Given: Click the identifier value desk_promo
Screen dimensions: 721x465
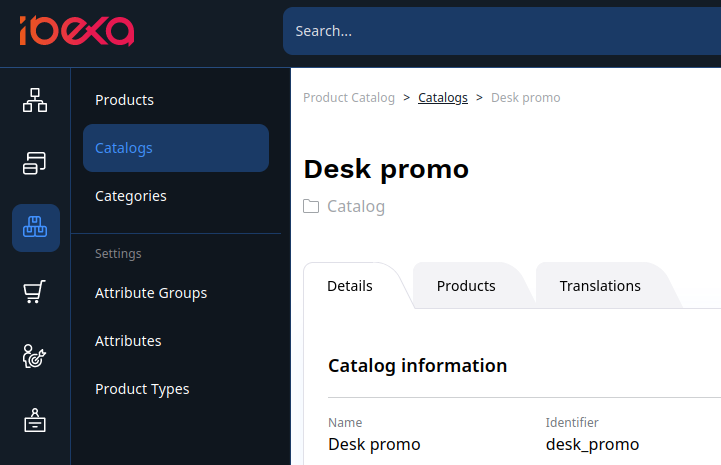Looking at the screenshot, I should pos(592,444).
